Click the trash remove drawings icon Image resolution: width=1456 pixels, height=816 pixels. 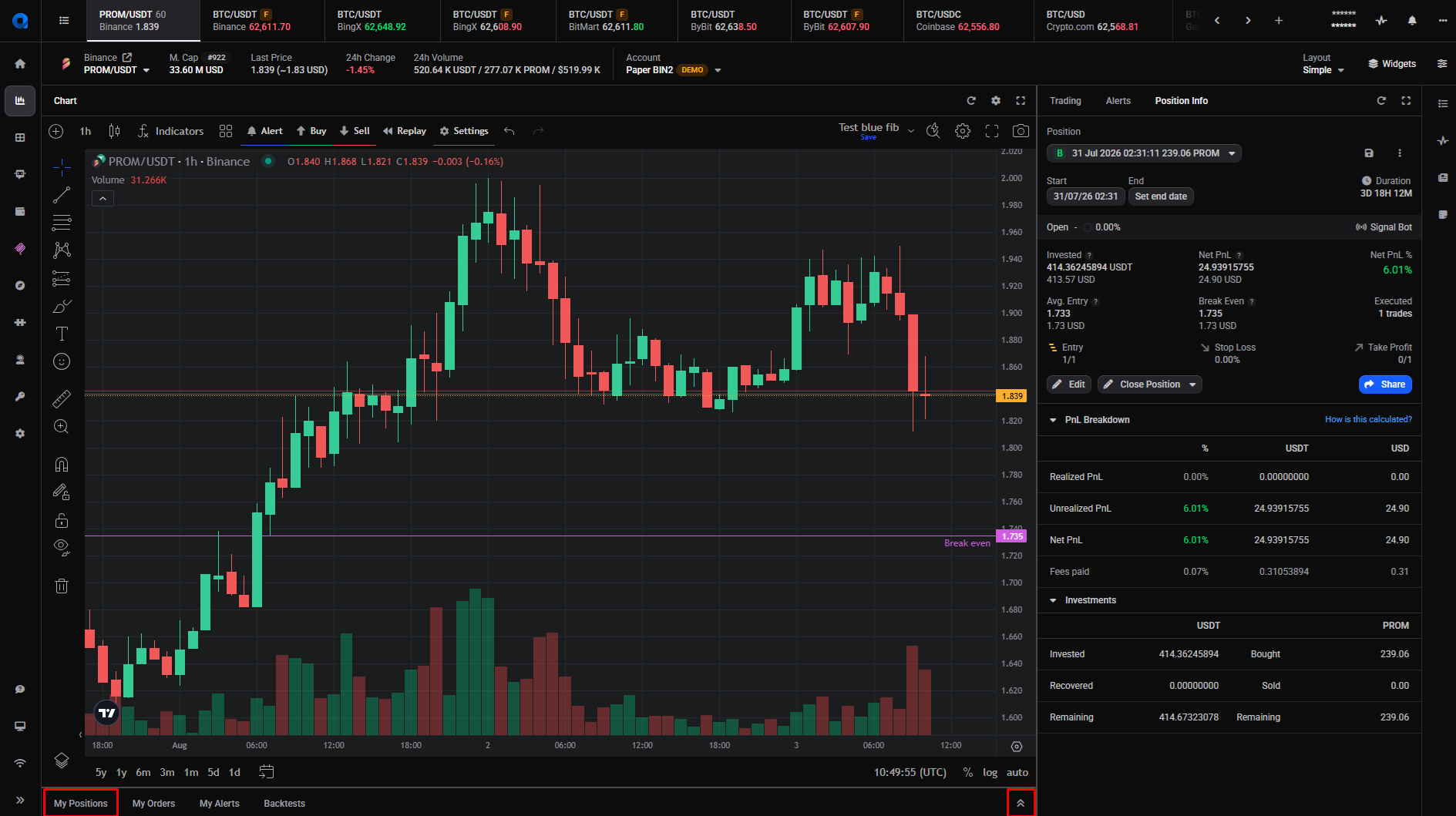[62, 586]
